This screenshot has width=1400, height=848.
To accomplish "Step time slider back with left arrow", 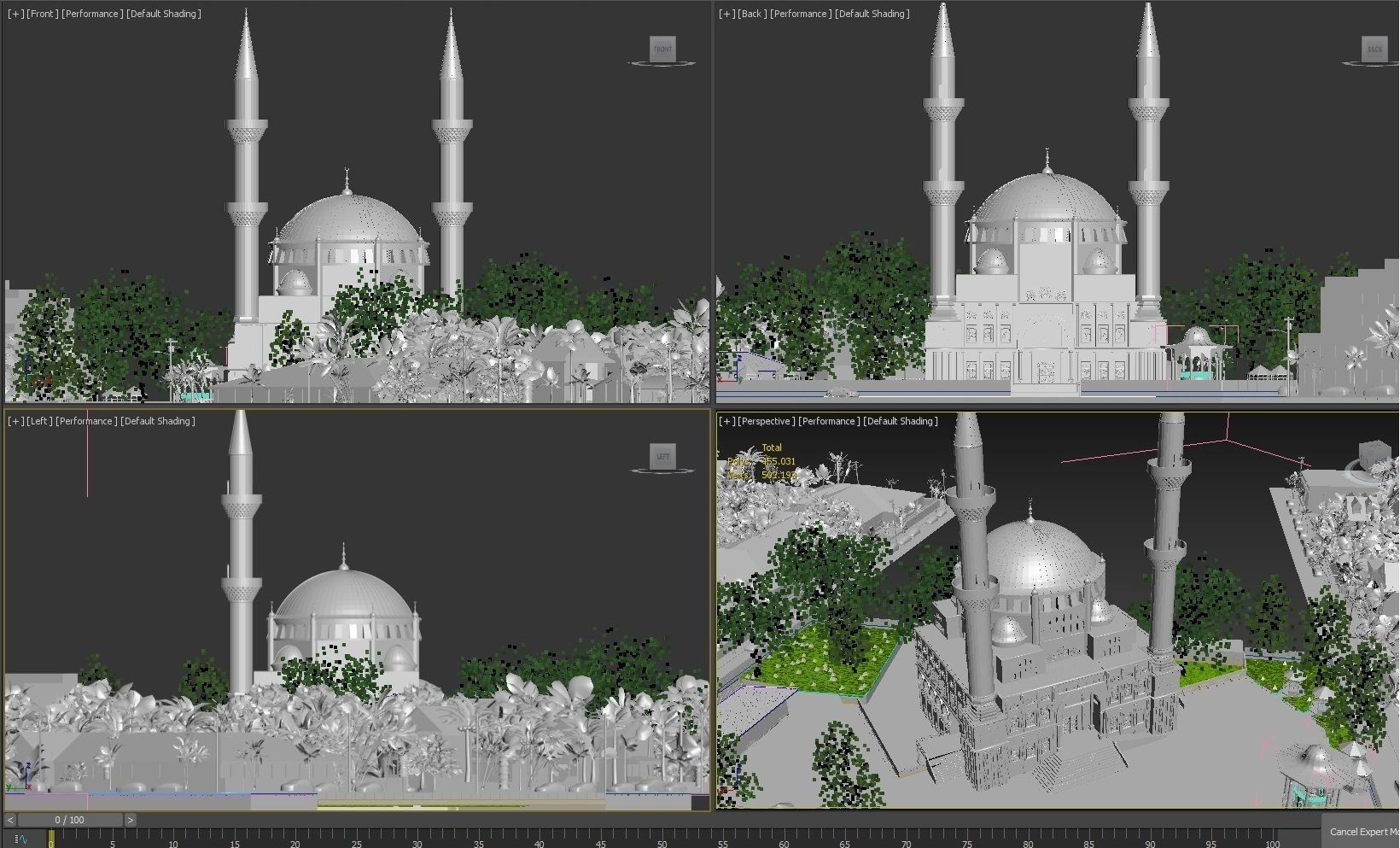I will 10,820.
